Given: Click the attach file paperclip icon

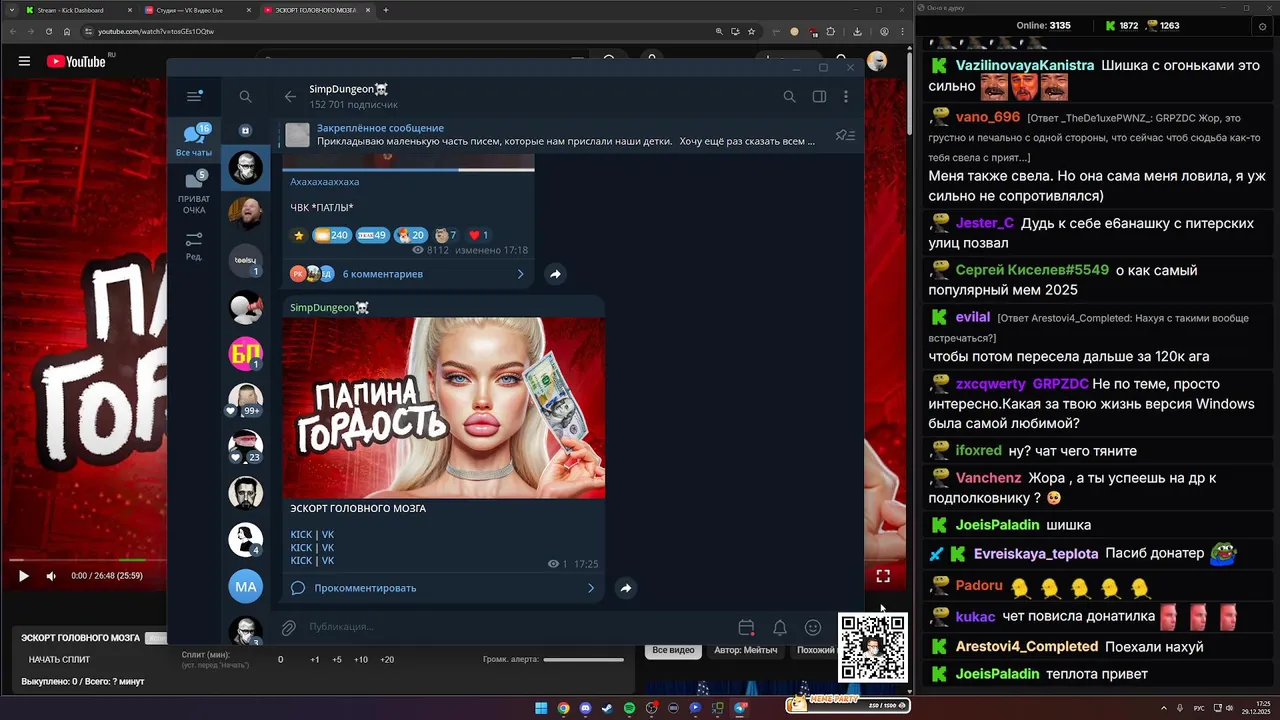Looking at the screenshot, I should 289,627.
